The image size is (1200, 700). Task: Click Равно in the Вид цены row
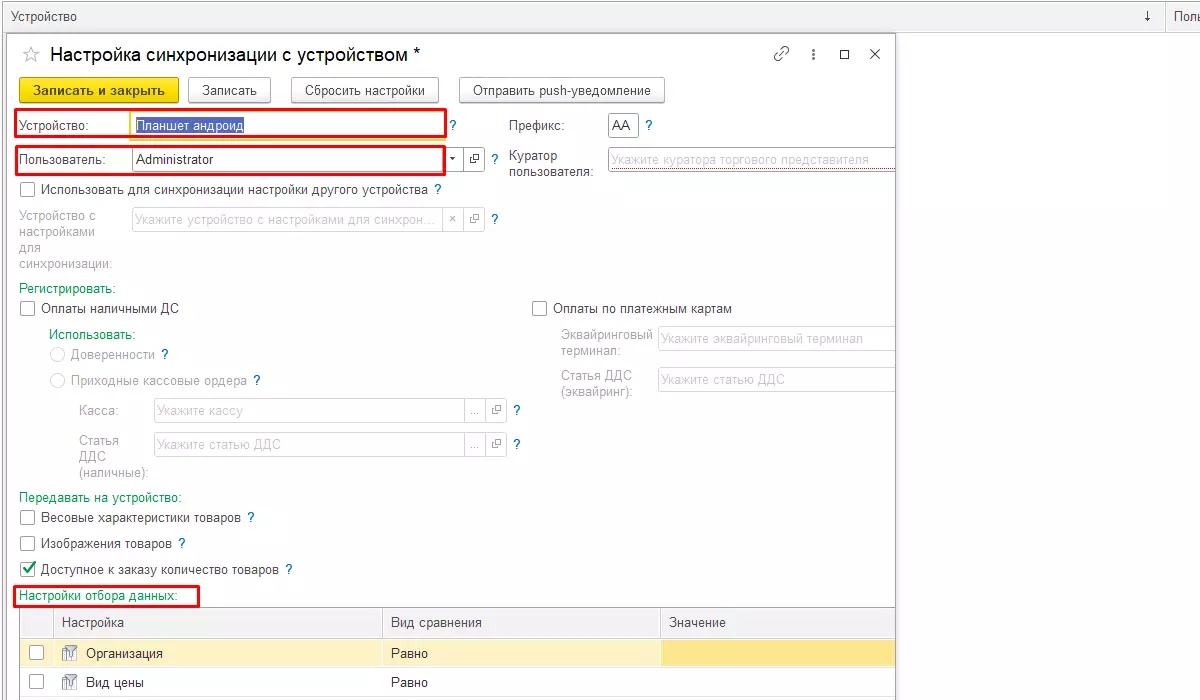[409, 682]
